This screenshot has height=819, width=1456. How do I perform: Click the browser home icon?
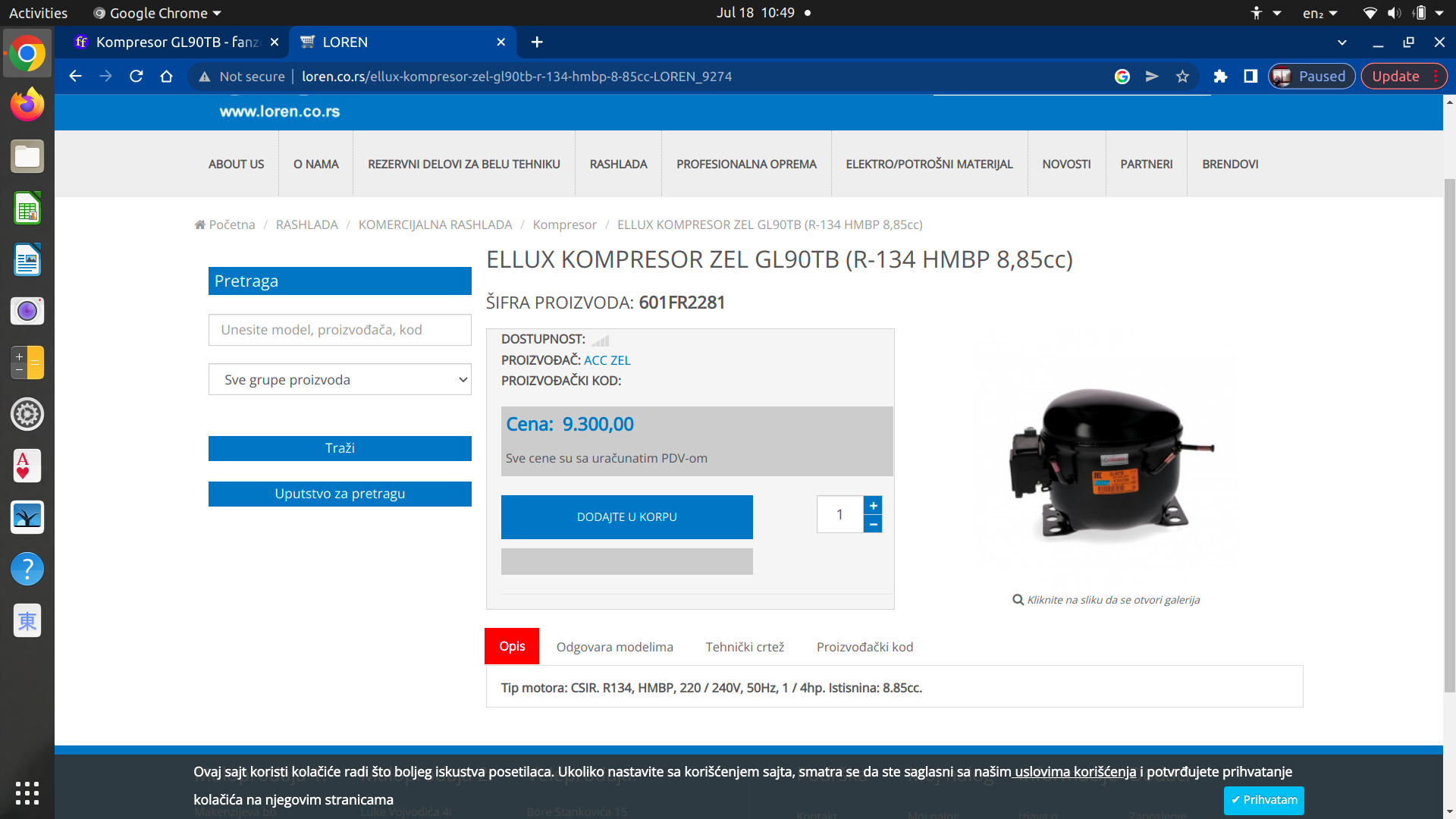(x=167, y=76)
